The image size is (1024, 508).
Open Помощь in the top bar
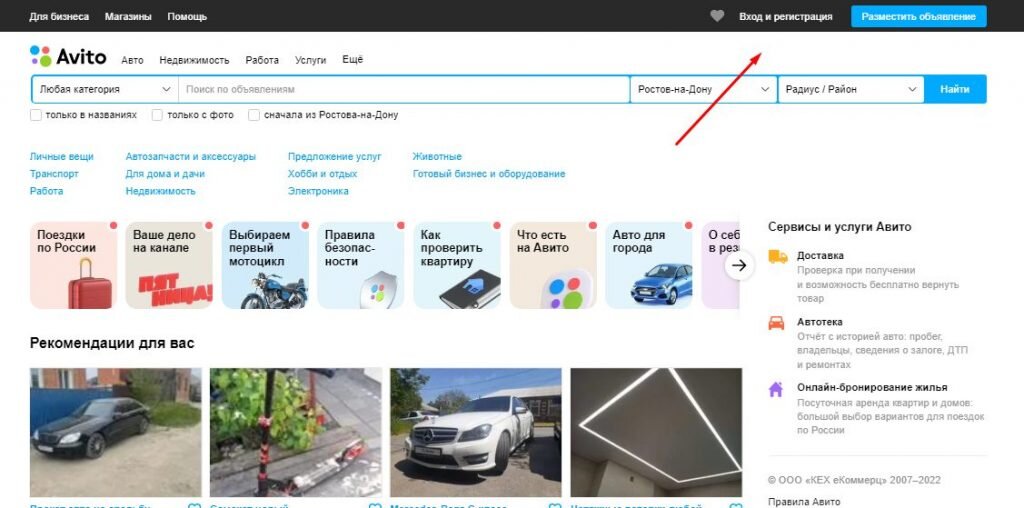[187, 16]
